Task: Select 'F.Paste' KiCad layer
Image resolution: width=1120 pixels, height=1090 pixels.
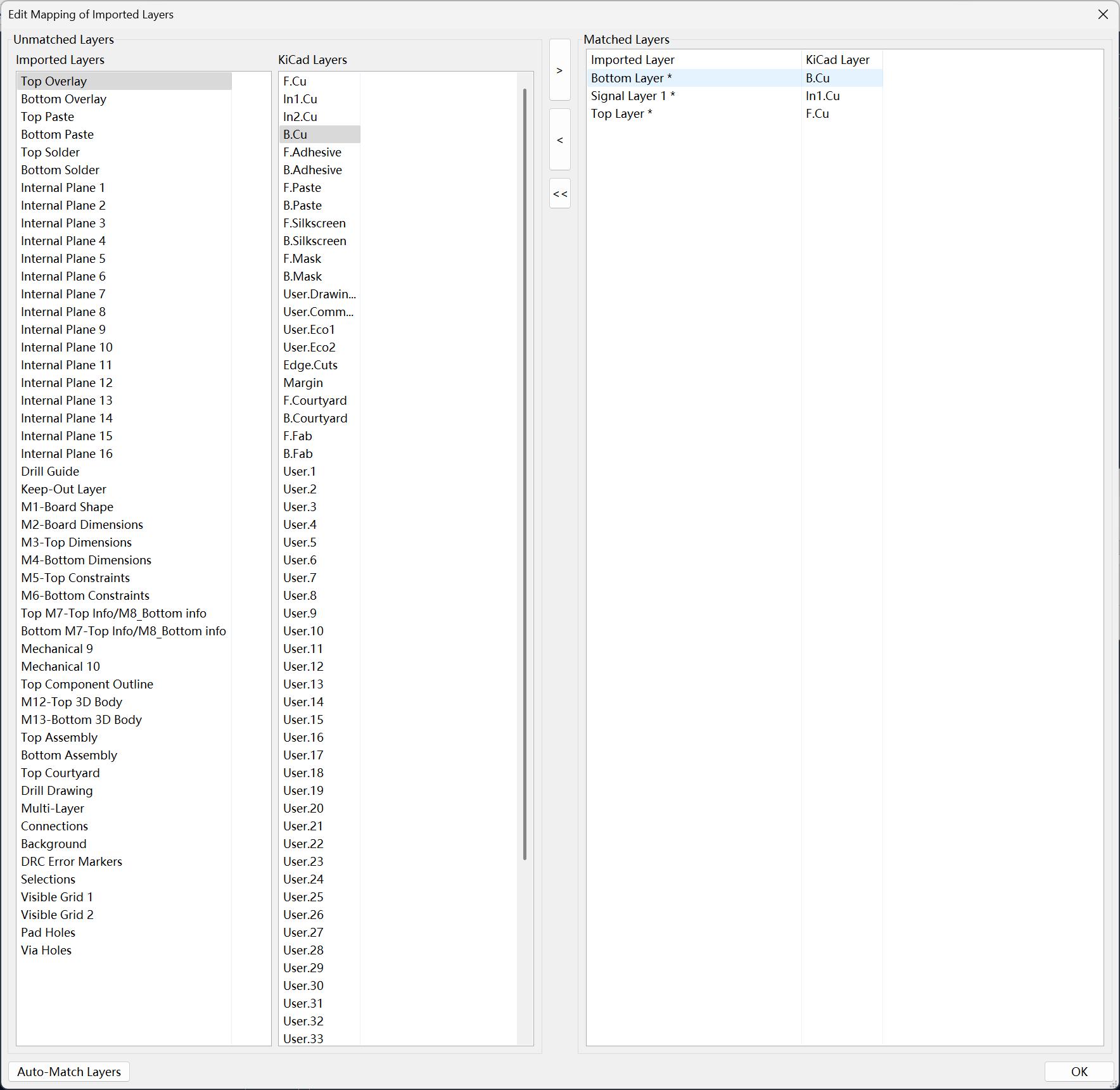Action: 320,187
